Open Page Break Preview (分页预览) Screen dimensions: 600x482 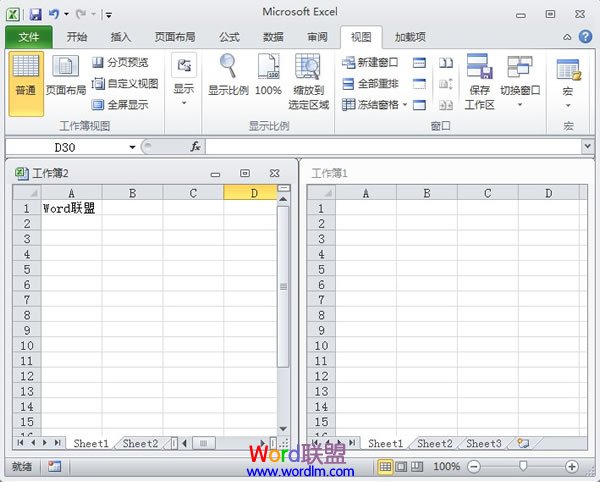[120, 62]
